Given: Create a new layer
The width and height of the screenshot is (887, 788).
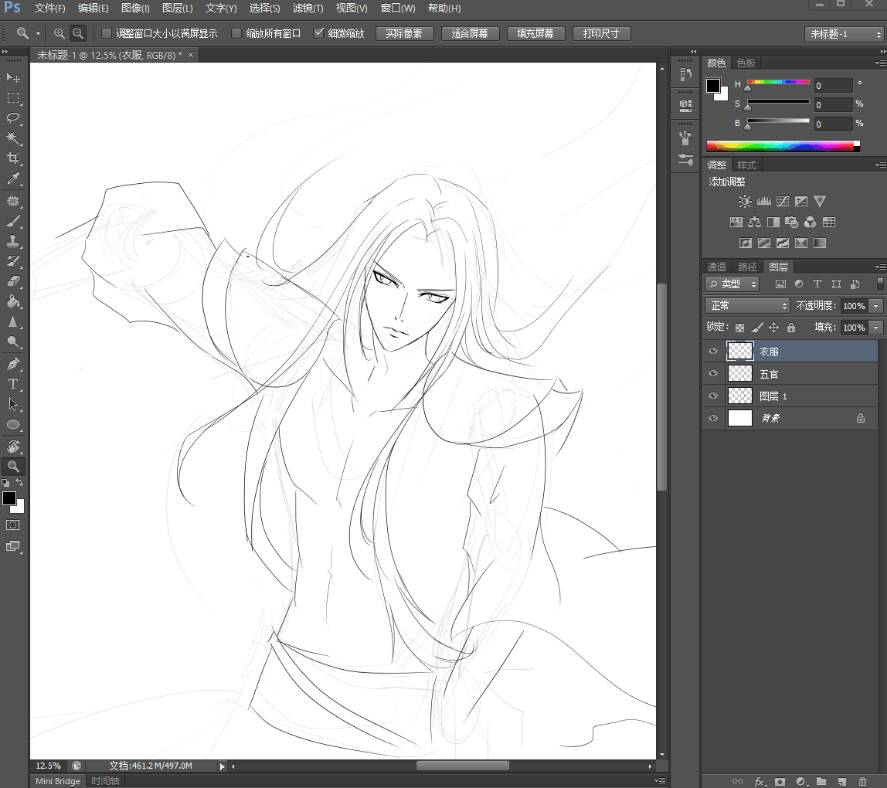Looking at the screenshot, I should pos(842,781).
